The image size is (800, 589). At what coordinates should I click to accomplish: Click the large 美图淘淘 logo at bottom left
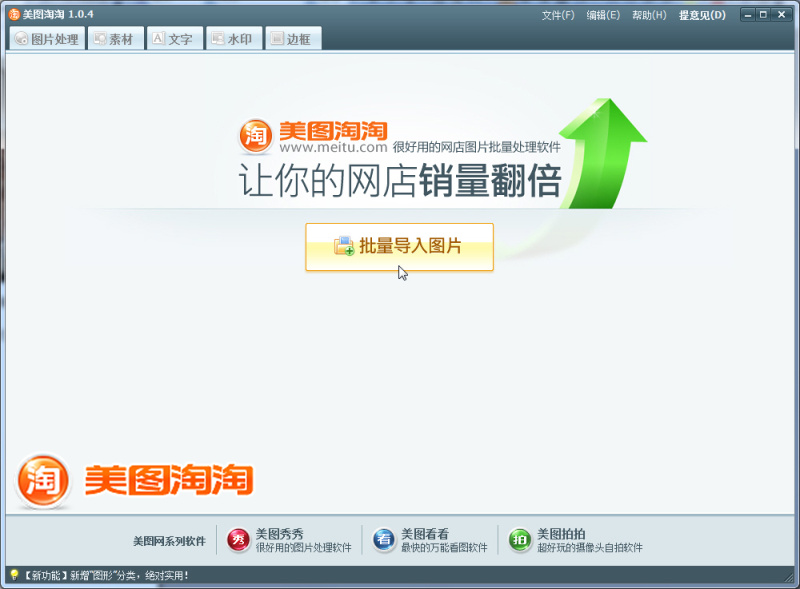click(x=135, y=480)
